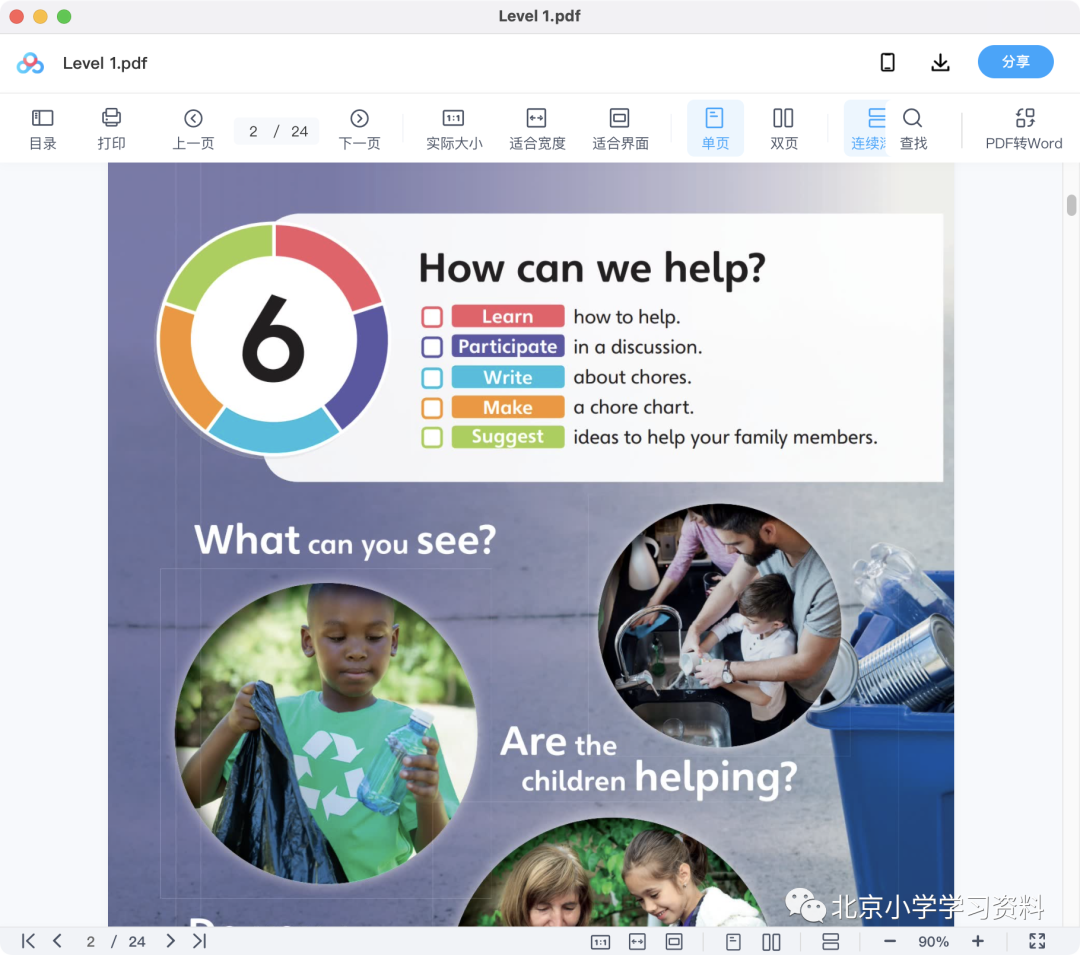Toggle continuous scroll icon in bottom bar
The width and height of the screenshot is (1080, 955).
click(x=831, y=942)
